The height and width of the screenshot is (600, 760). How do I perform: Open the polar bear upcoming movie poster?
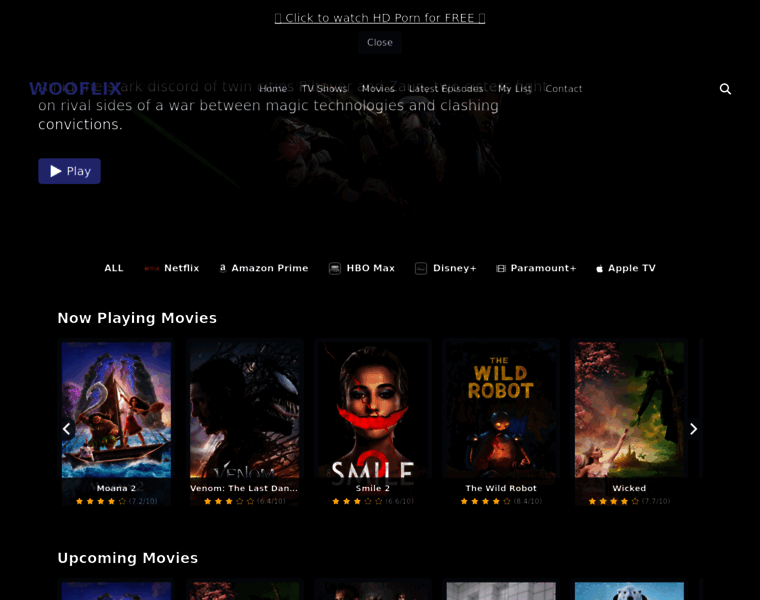point(629,591)
